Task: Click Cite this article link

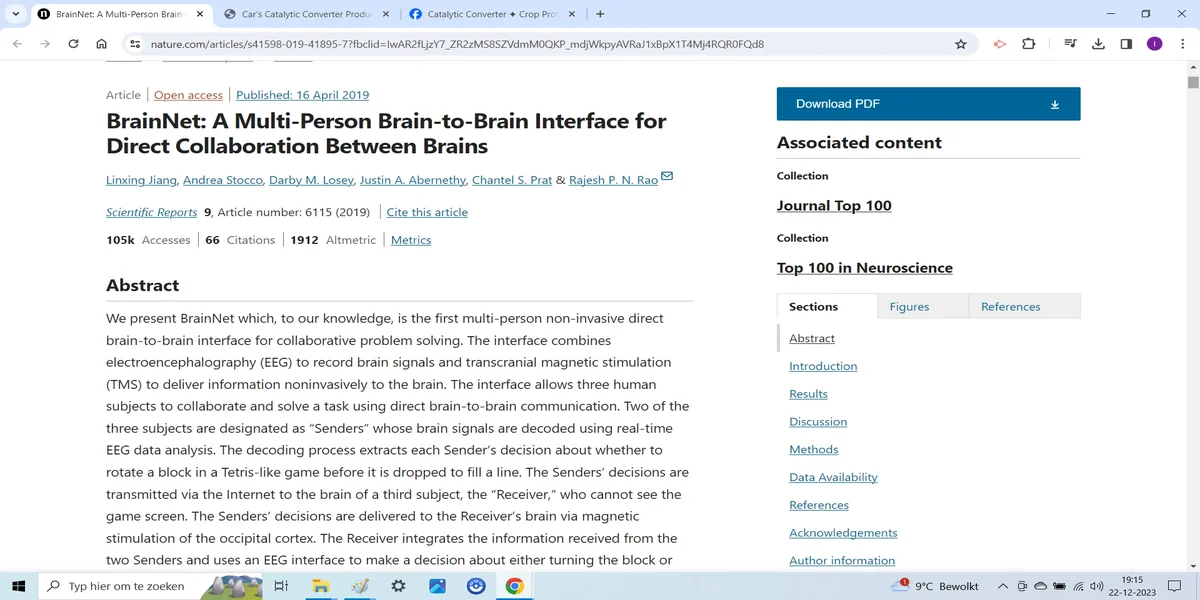Action: (x=427, y=212)
